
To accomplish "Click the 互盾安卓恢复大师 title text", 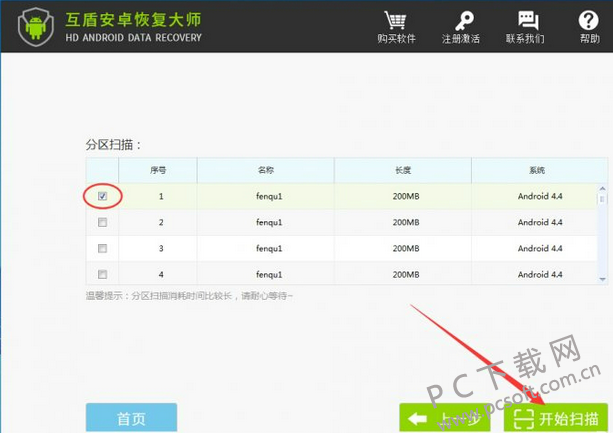I will 133,20.
